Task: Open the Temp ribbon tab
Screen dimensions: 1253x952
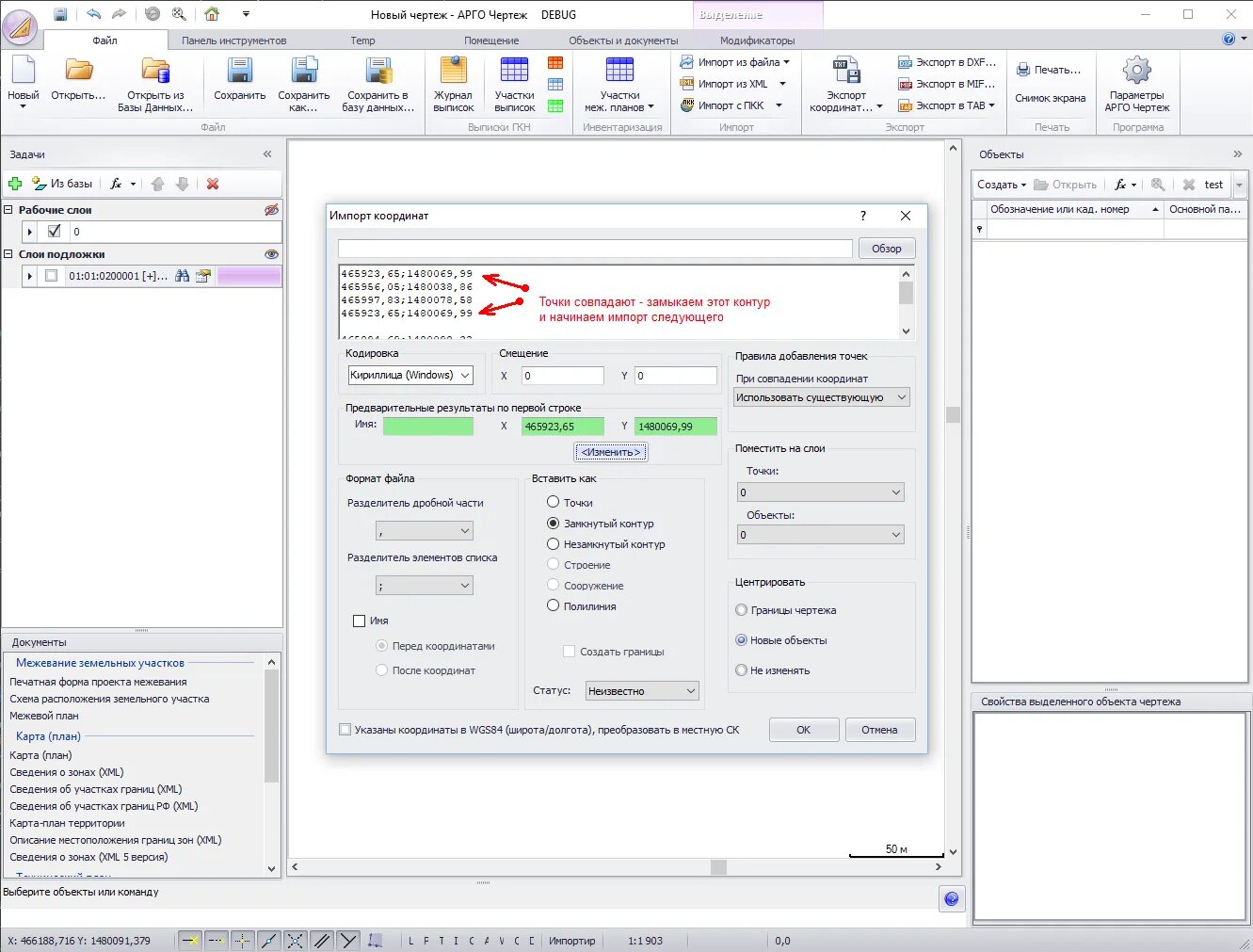Action: [x=362, y=40]
